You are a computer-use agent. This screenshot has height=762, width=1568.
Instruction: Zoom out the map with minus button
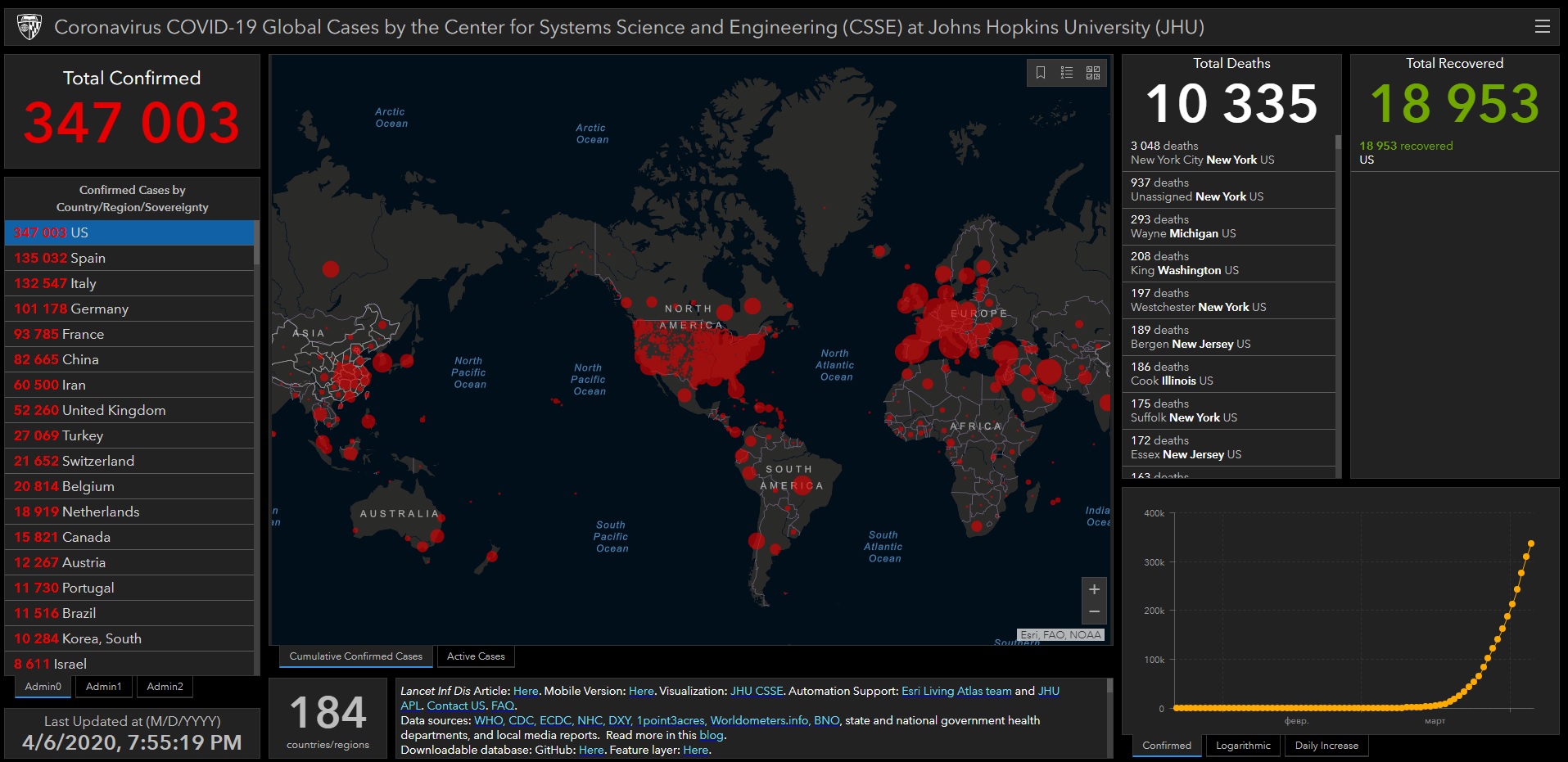pyautogui.click(x=1094, y=612)
